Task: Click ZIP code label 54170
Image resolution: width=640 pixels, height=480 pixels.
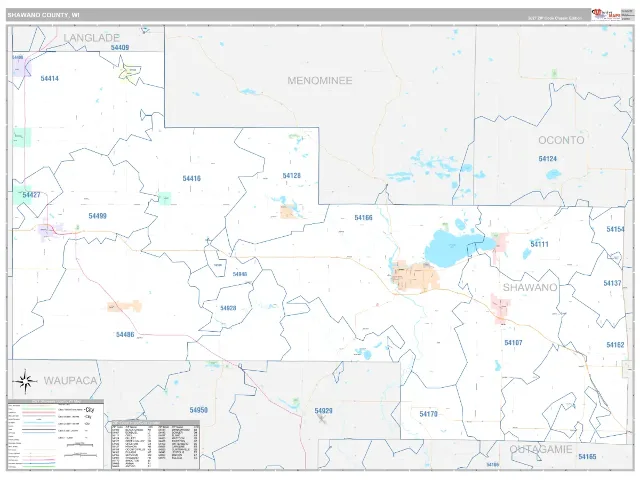Action: (x=428, y=414)
